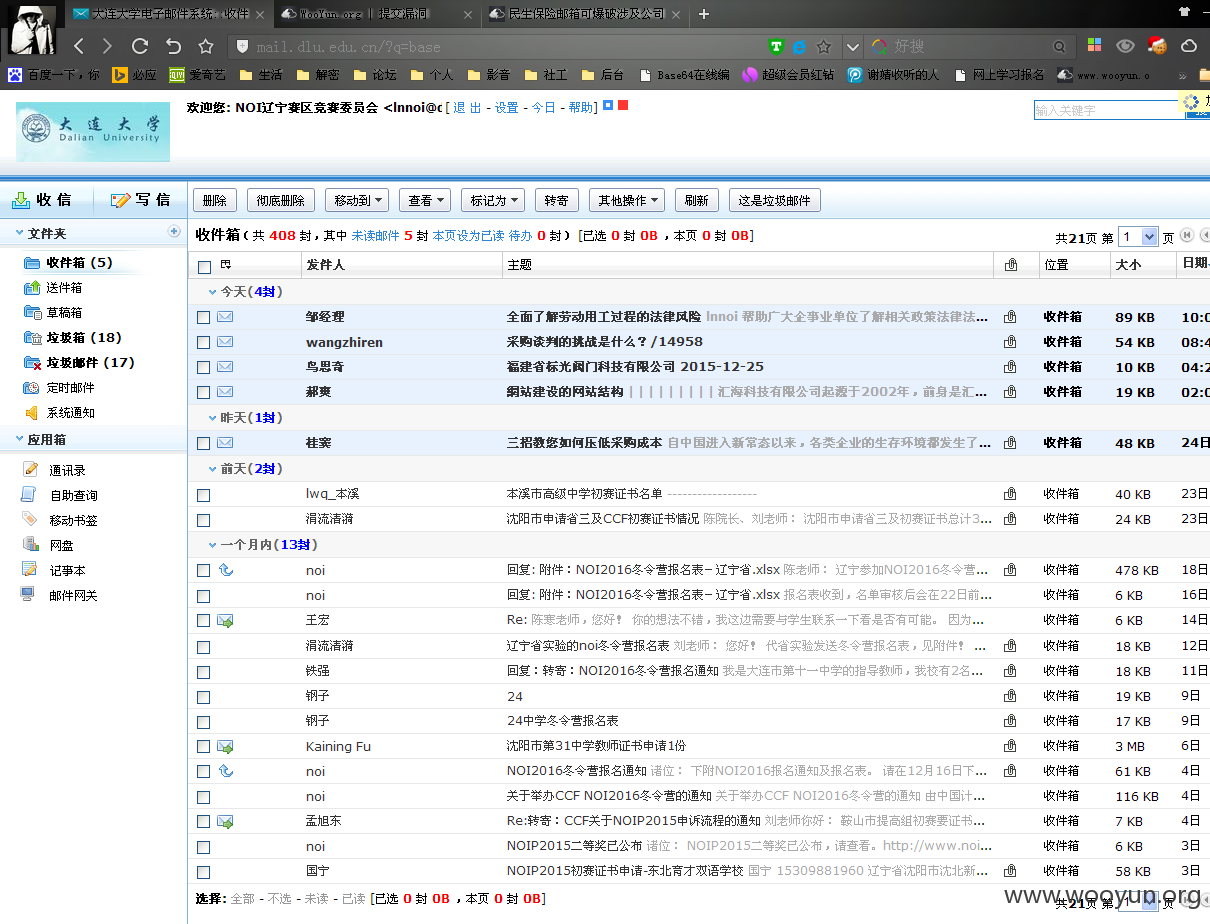The width and height of the screenshot is (1210, 924).
Task: Reload the page with the browser refresh icon
Action: [x=140, y=46]
